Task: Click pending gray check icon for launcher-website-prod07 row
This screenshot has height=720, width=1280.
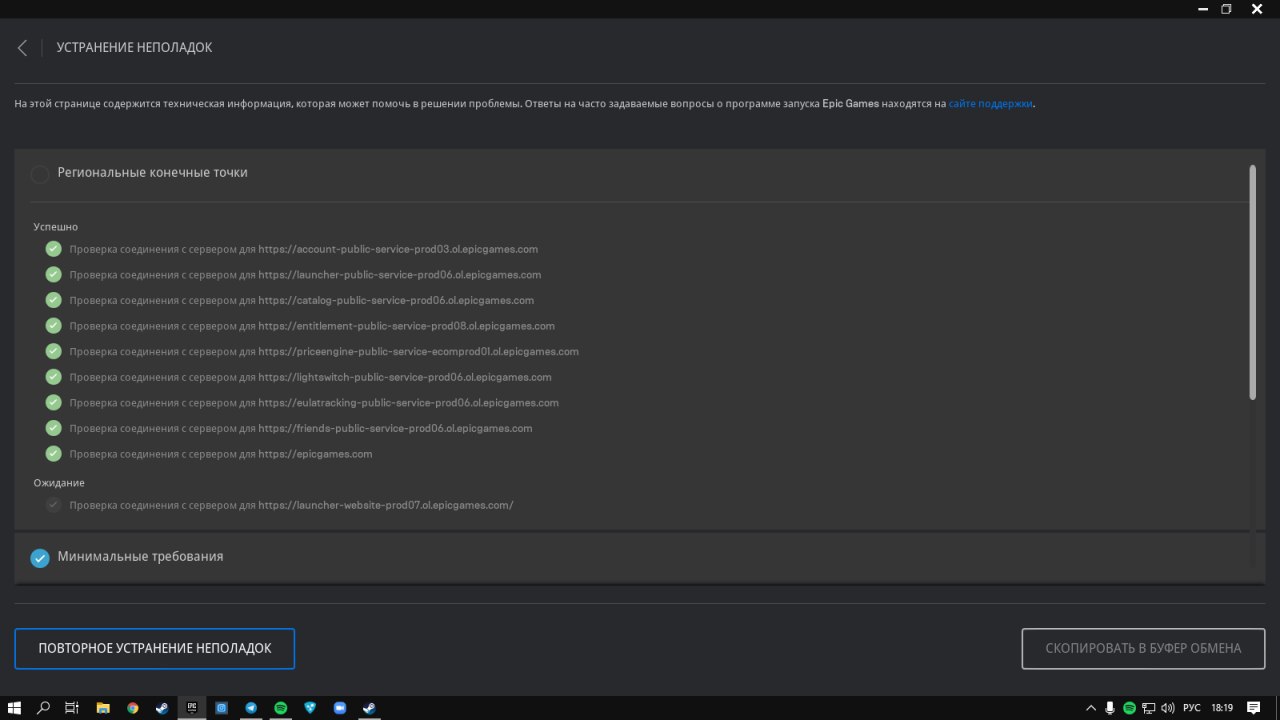Action: [53, 505]
